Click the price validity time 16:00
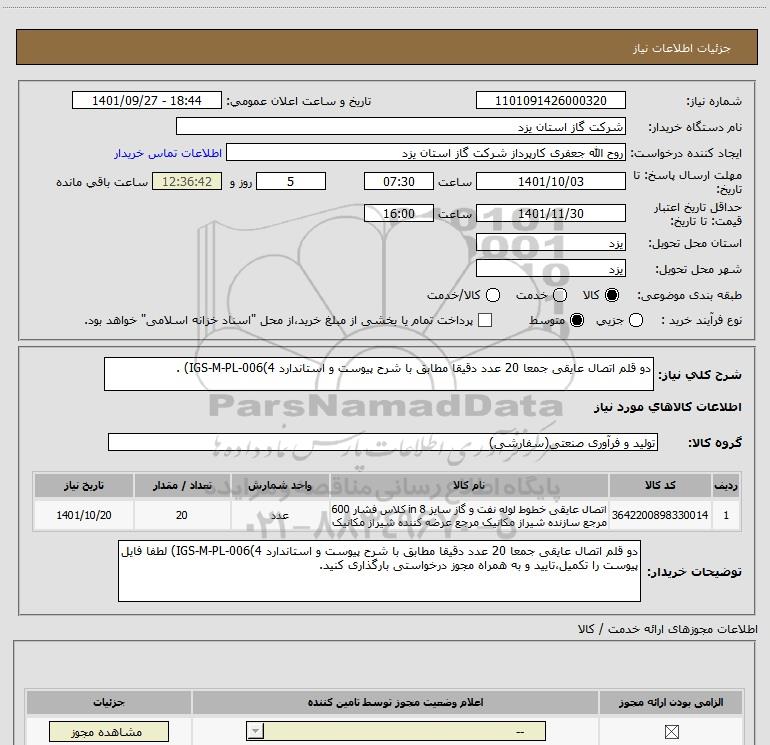This screenshot has height=745, width=770. [x=399, y=213]
